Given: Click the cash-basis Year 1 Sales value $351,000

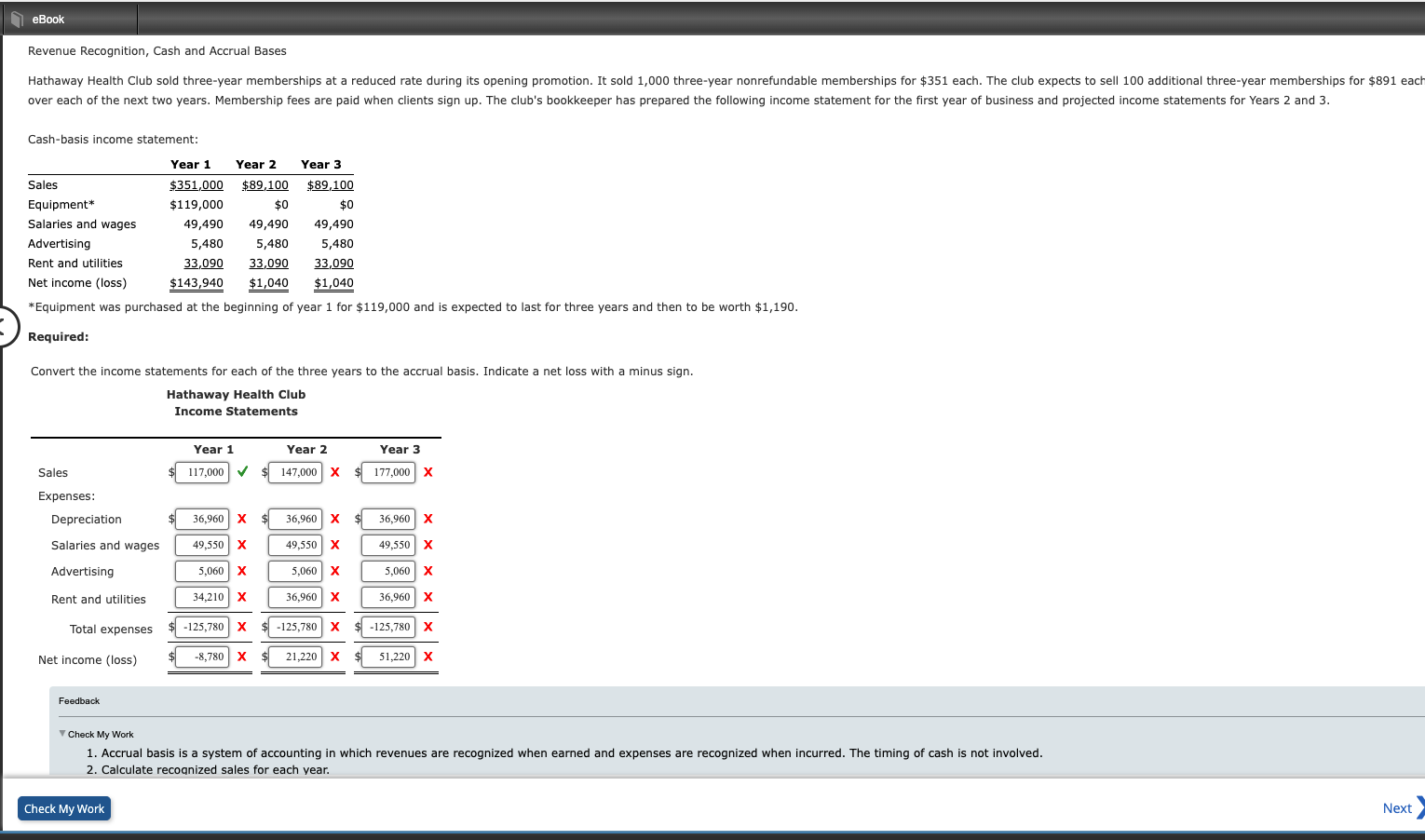Looking at the screenshot, I should point(197,185).
